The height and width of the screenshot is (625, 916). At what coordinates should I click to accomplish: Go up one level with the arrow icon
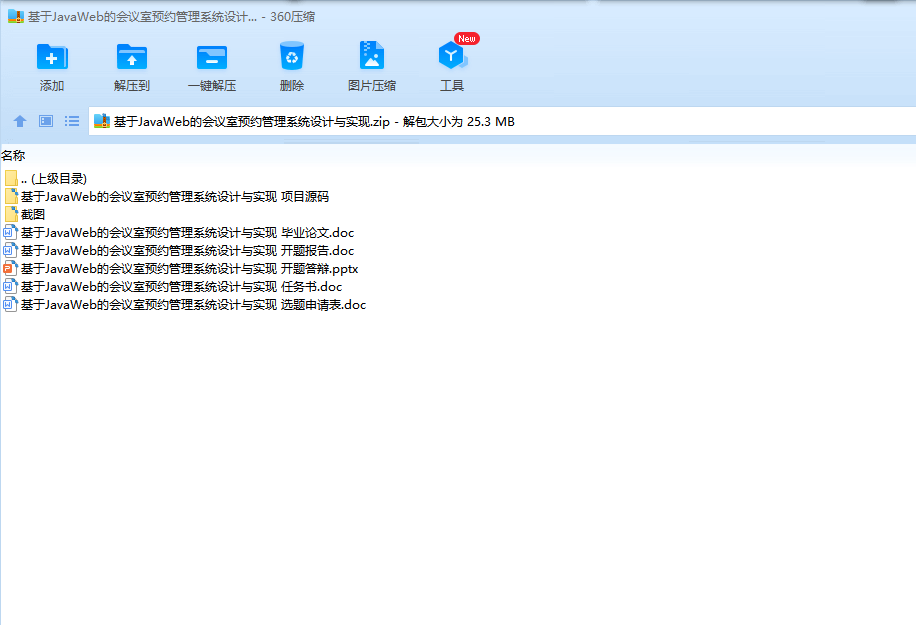click(x=20, y=121)
